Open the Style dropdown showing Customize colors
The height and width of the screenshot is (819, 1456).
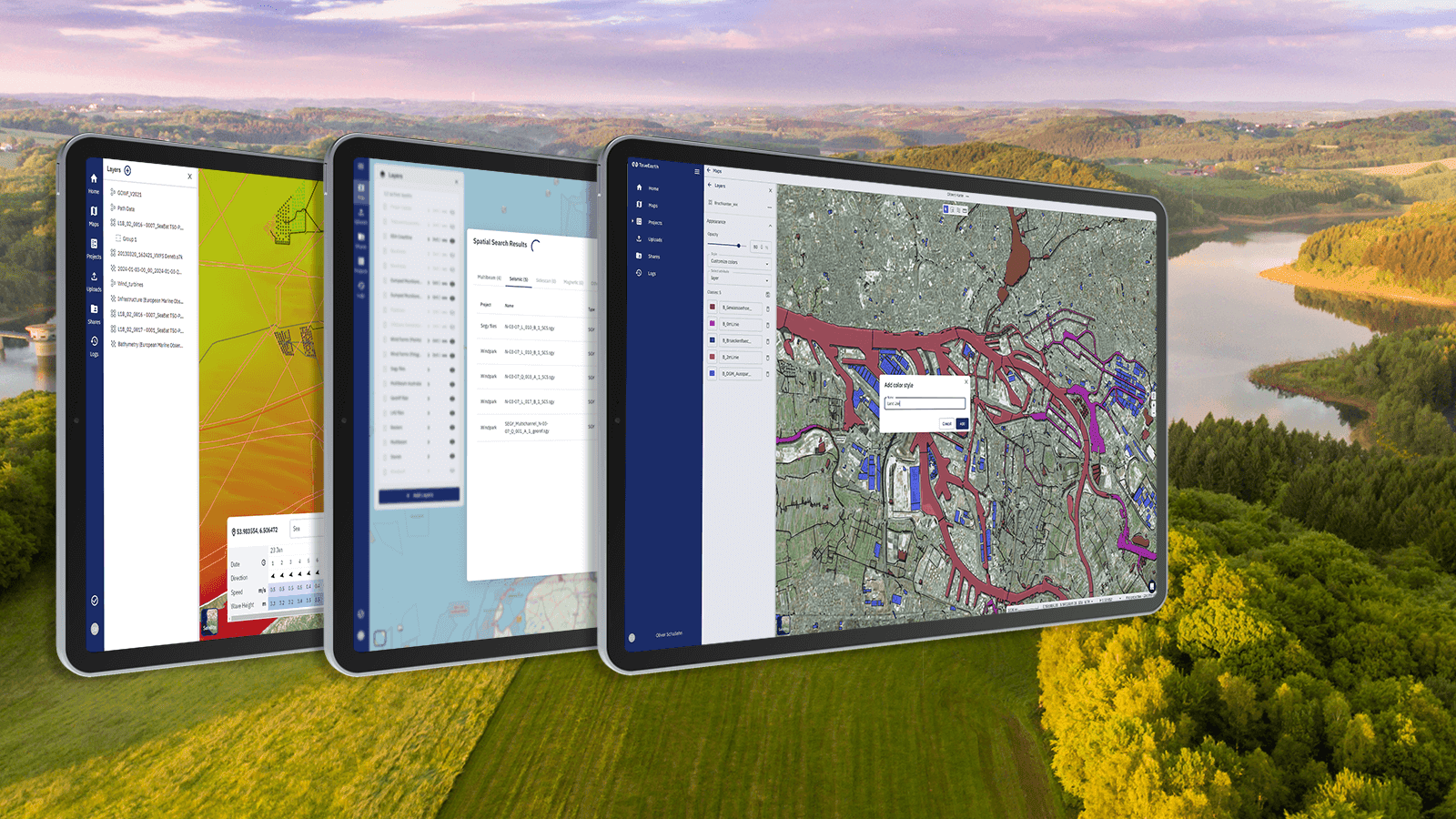(739, 262)
